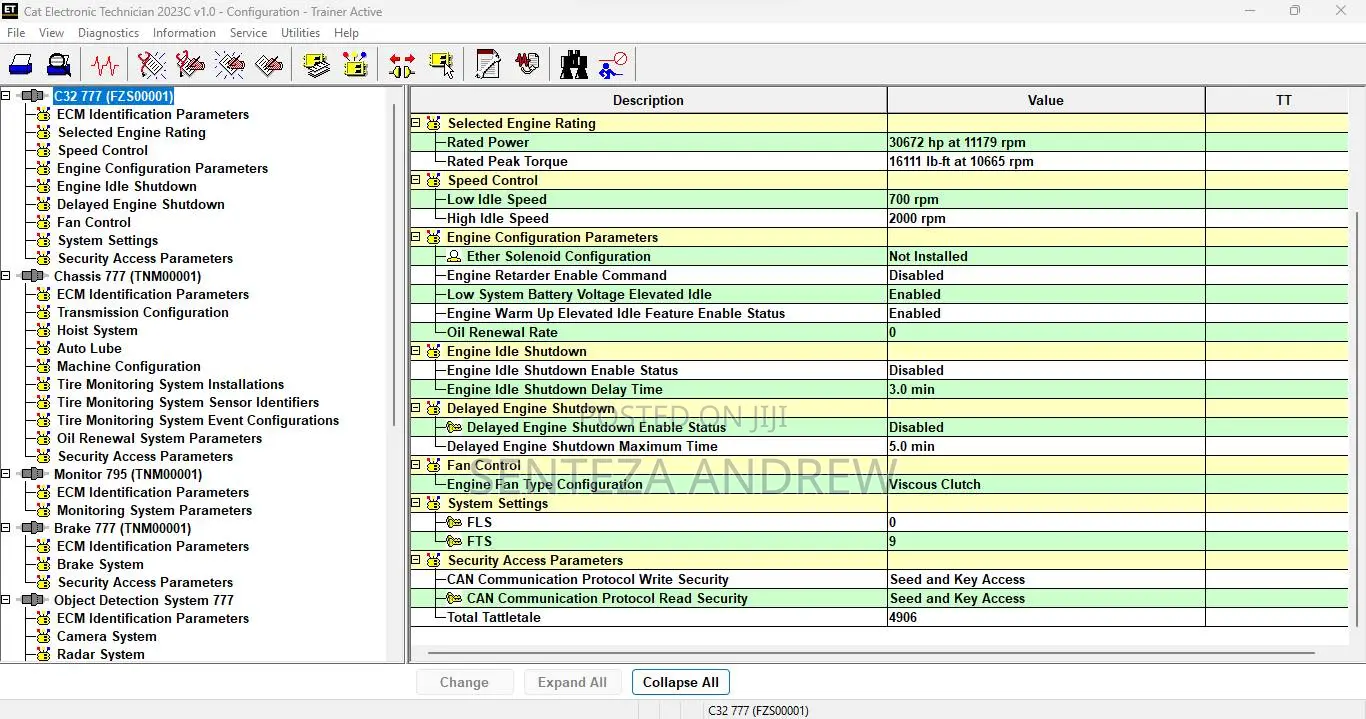Collapse the Fan Control table group
1366x719 pixels.
(417, 465)
